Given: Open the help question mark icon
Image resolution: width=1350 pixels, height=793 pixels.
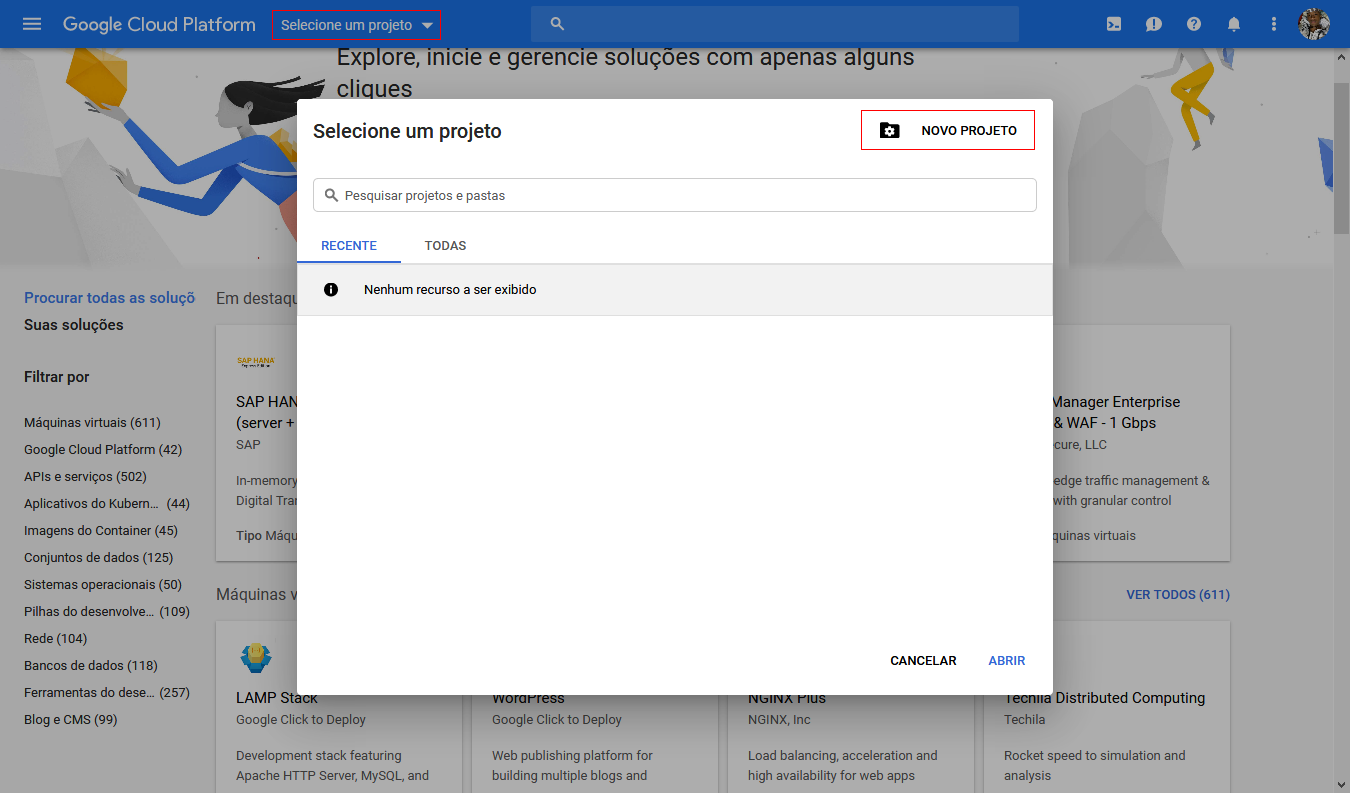Looking at the screenshot, I should [x=1194, y=24].
